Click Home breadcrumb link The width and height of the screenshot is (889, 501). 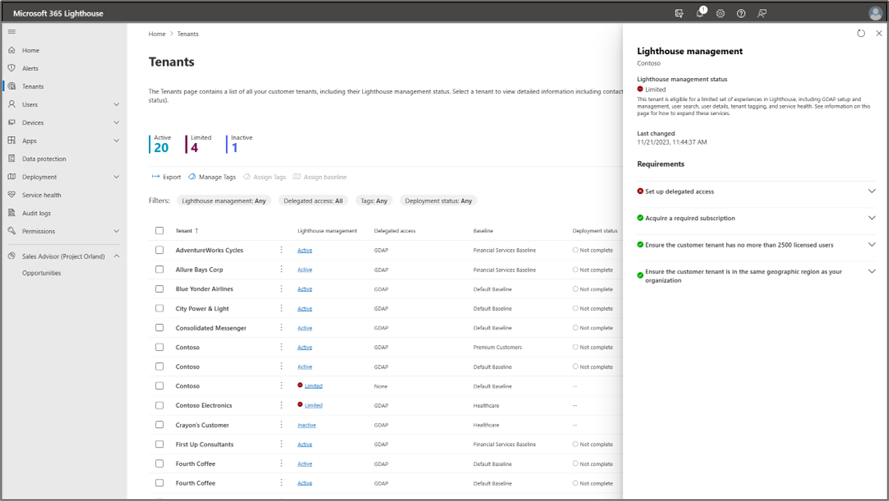tap(157, 34)
